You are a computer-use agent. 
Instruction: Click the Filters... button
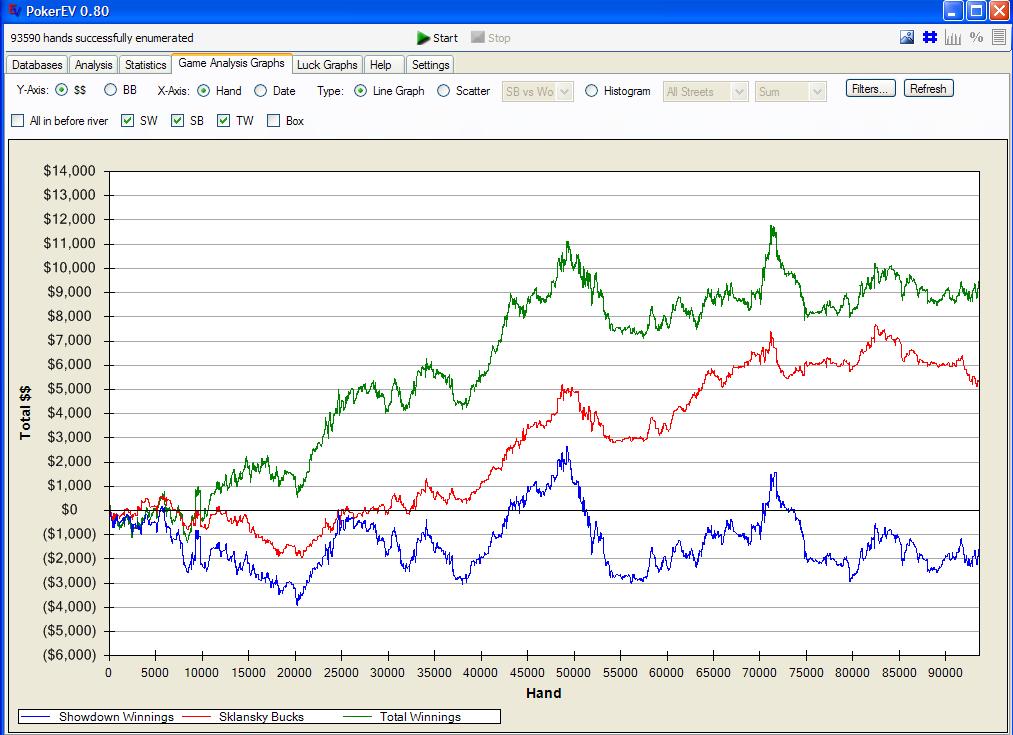pyautogui.click(x=870, y=89)
